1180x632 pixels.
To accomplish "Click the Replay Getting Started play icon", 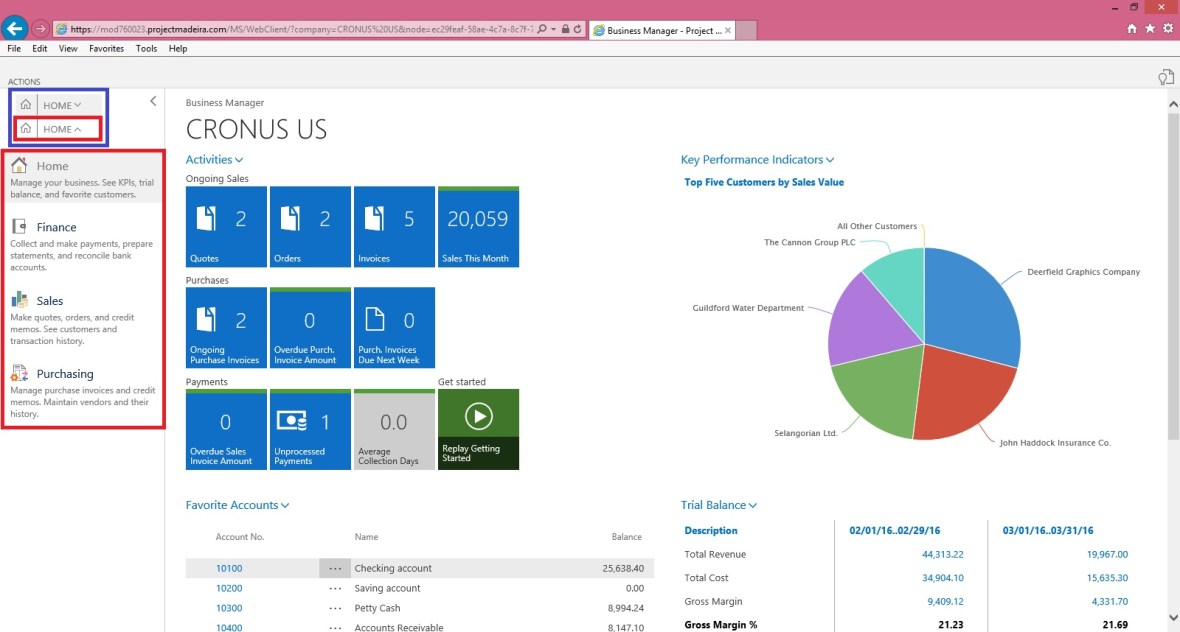I will [x=478, y=415].
